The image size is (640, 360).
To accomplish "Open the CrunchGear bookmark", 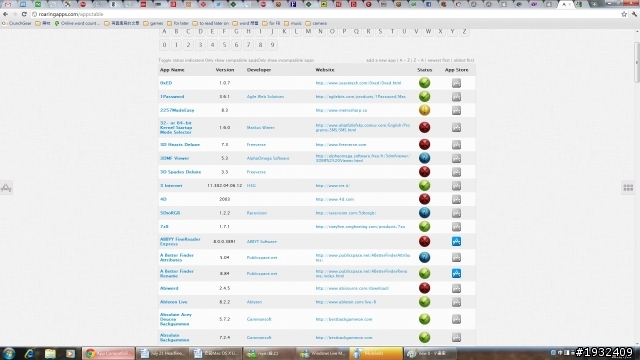I will click(x=17, y=23).
